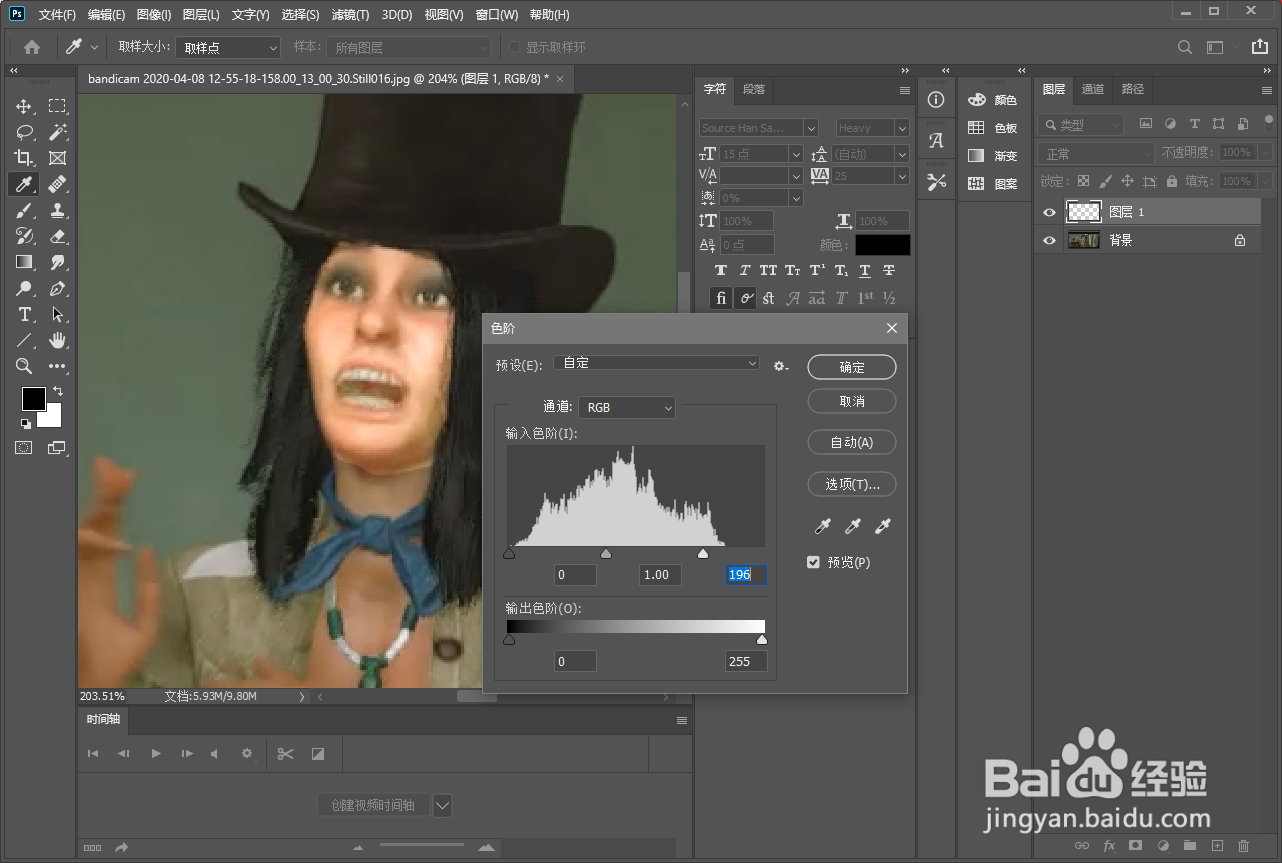Viewport: 1282px width, 863px height.
Task: Select the History Brush tool
Action: [x=24, y=236]
